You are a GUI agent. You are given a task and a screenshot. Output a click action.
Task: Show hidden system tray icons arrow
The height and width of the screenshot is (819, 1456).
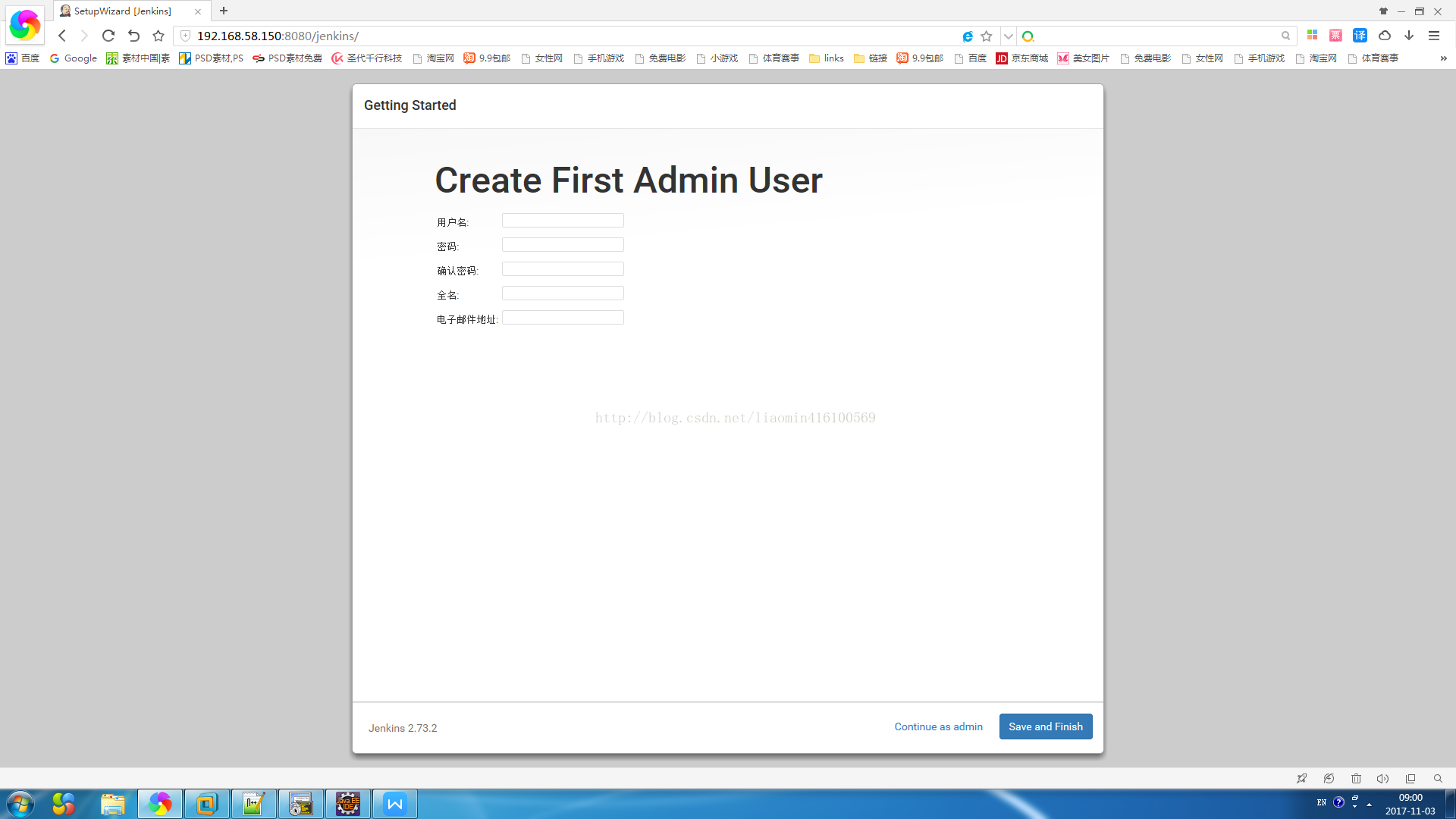(x=1369, y=804)
